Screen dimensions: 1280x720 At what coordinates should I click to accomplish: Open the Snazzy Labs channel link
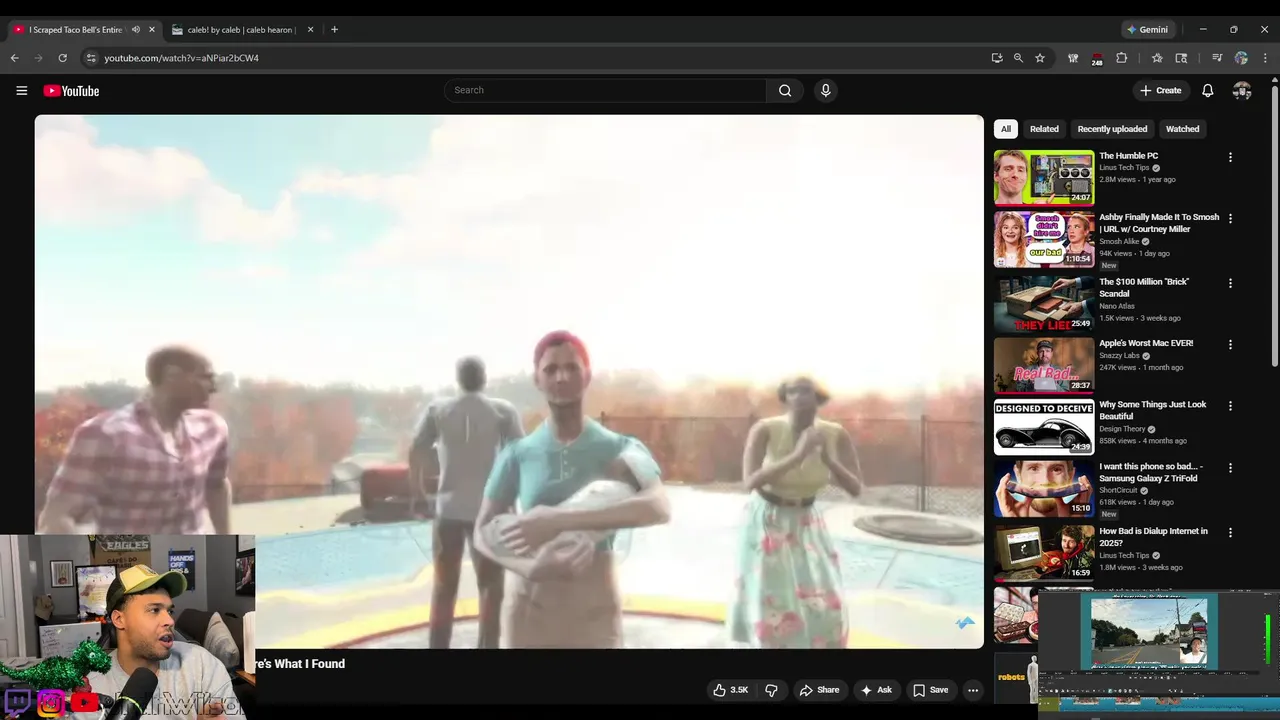click(x=1119, y=356)
